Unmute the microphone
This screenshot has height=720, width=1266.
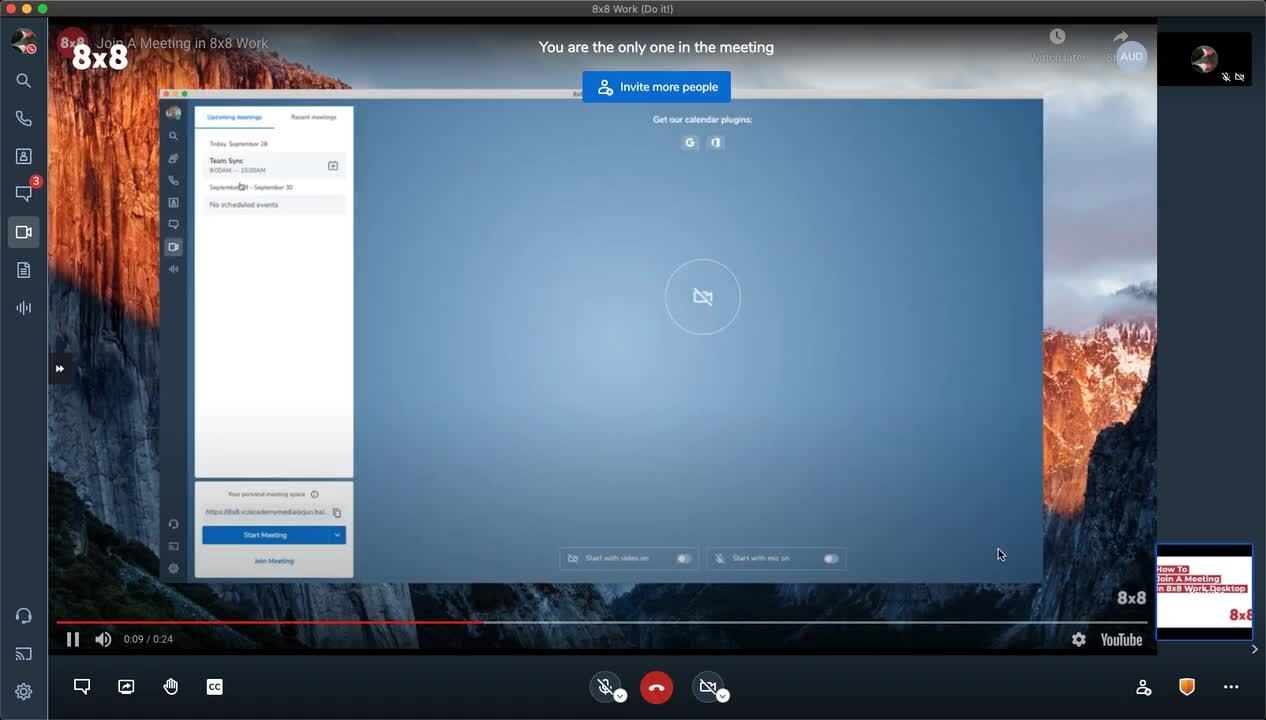click(x=604, y=686)
